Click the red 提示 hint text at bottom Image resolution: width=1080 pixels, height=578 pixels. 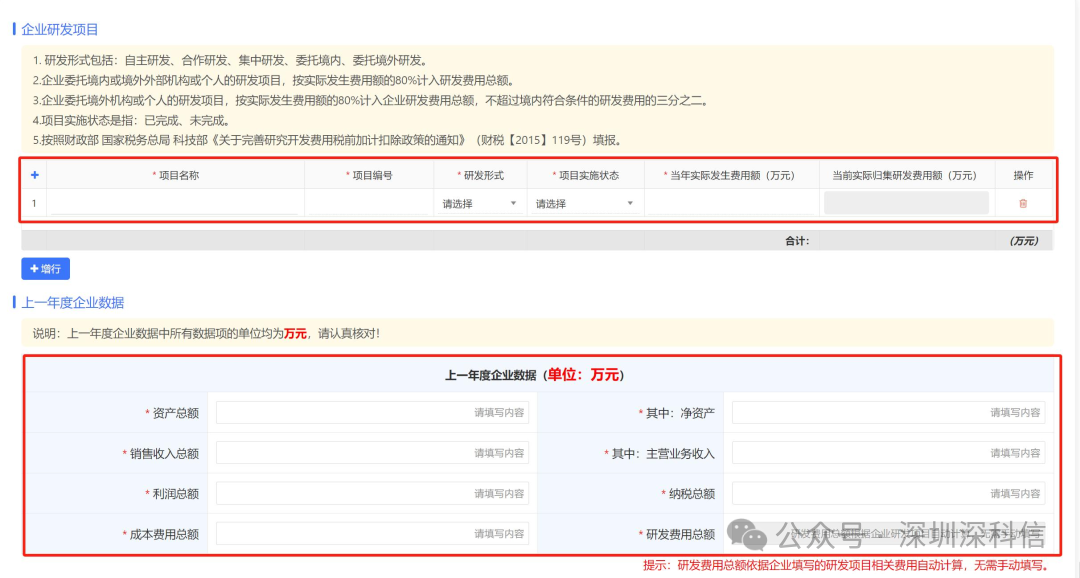pyautogui.click(x=846, y=565)
